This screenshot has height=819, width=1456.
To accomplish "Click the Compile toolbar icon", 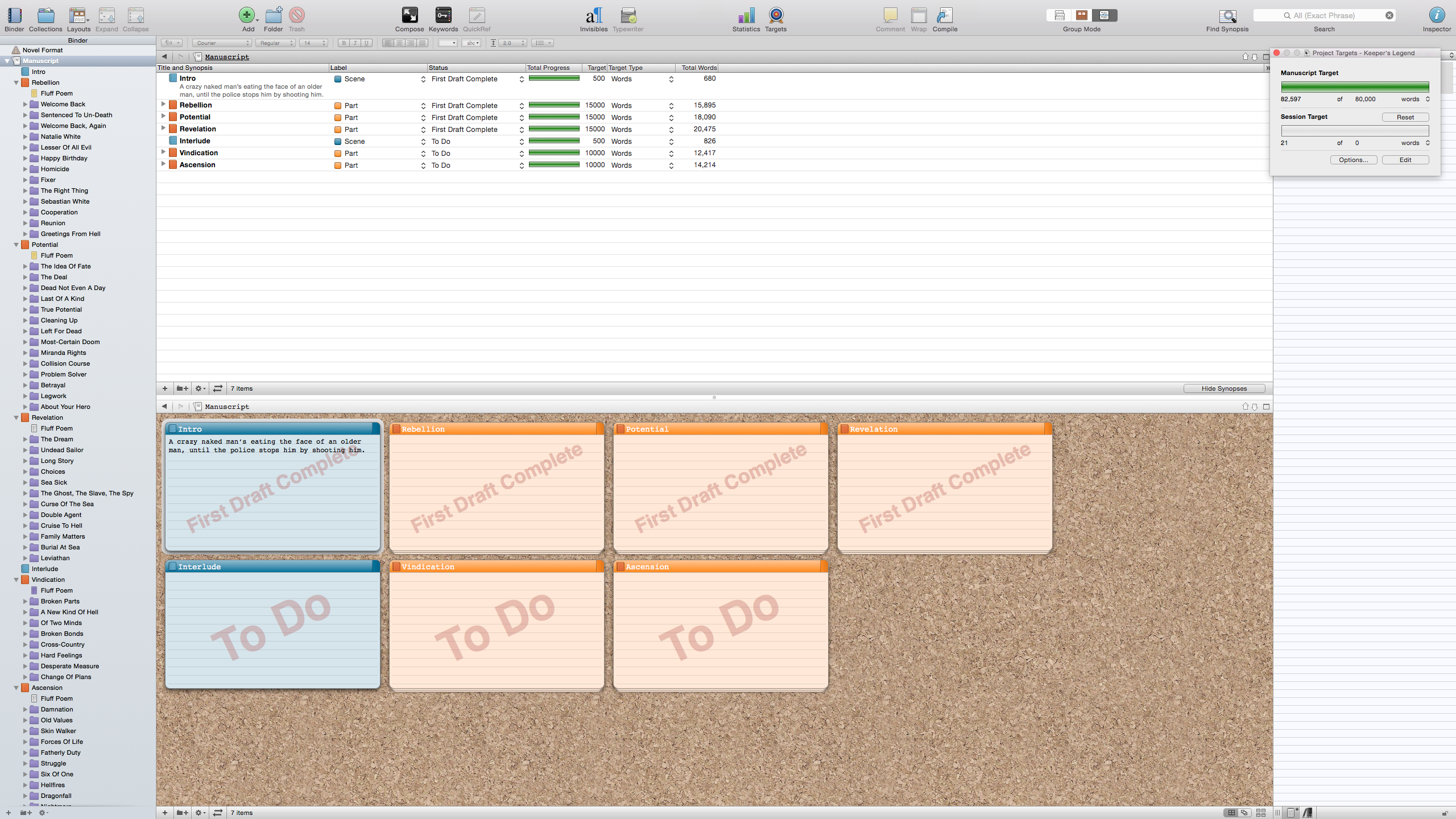I will click(x=945, y=16).
